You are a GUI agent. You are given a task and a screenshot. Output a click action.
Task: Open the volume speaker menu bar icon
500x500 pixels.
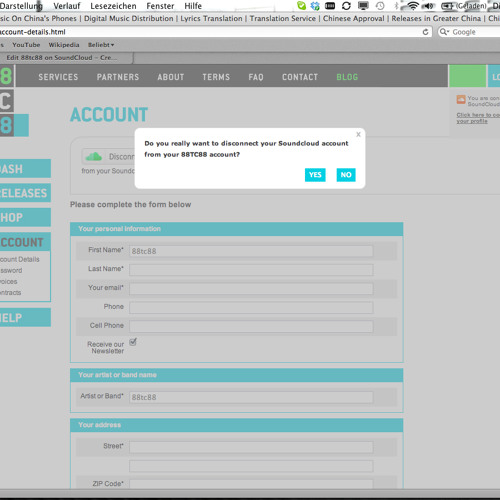pos(429,6)
